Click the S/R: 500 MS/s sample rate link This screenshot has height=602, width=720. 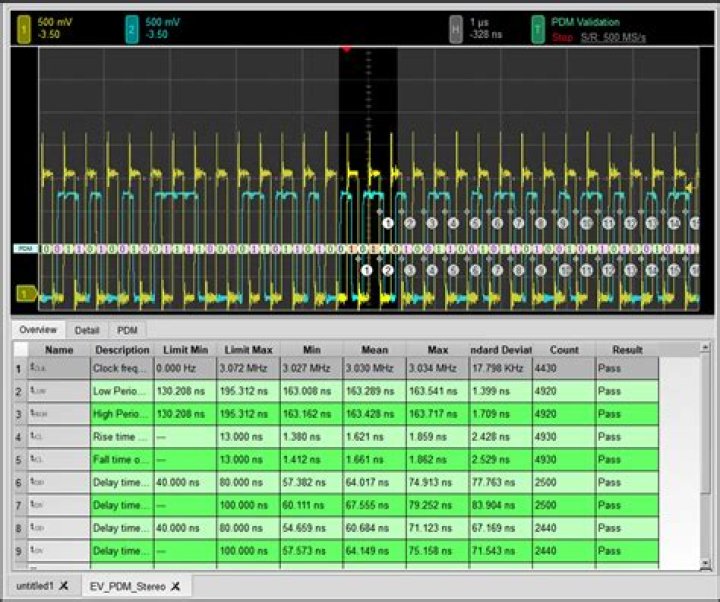613,37
